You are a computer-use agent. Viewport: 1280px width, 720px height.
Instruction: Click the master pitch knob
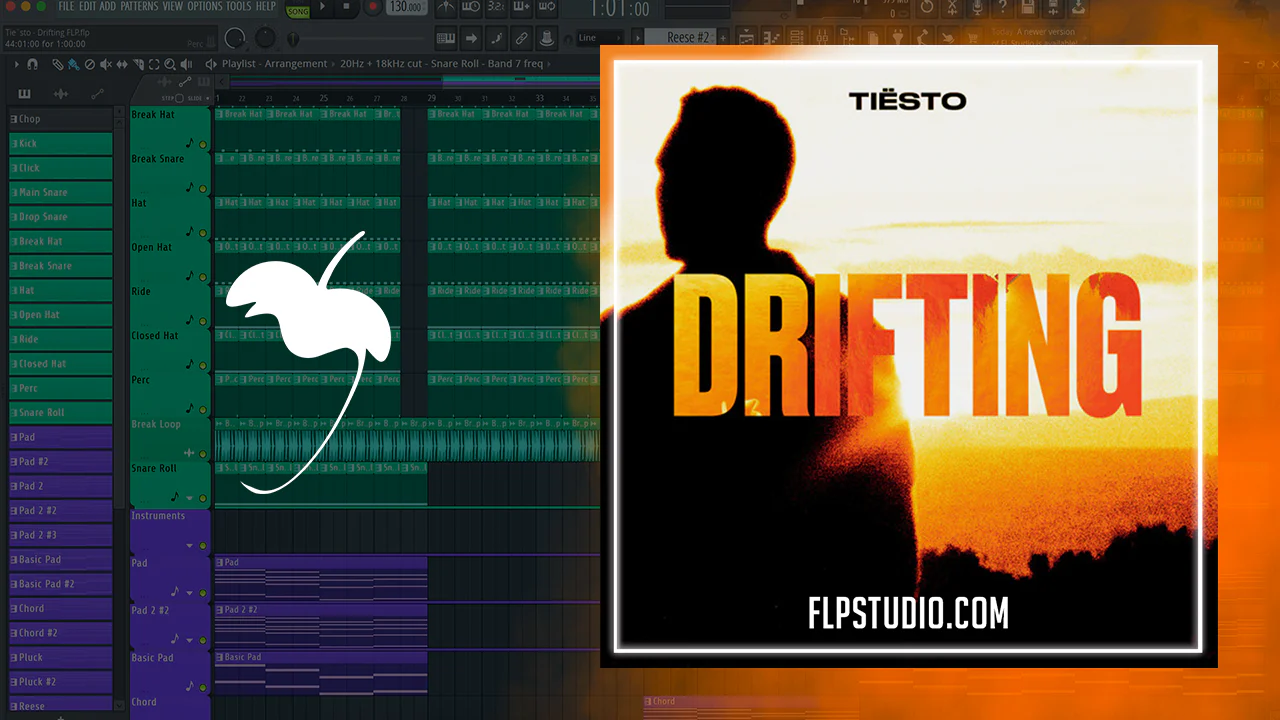[x=265, y=39]
